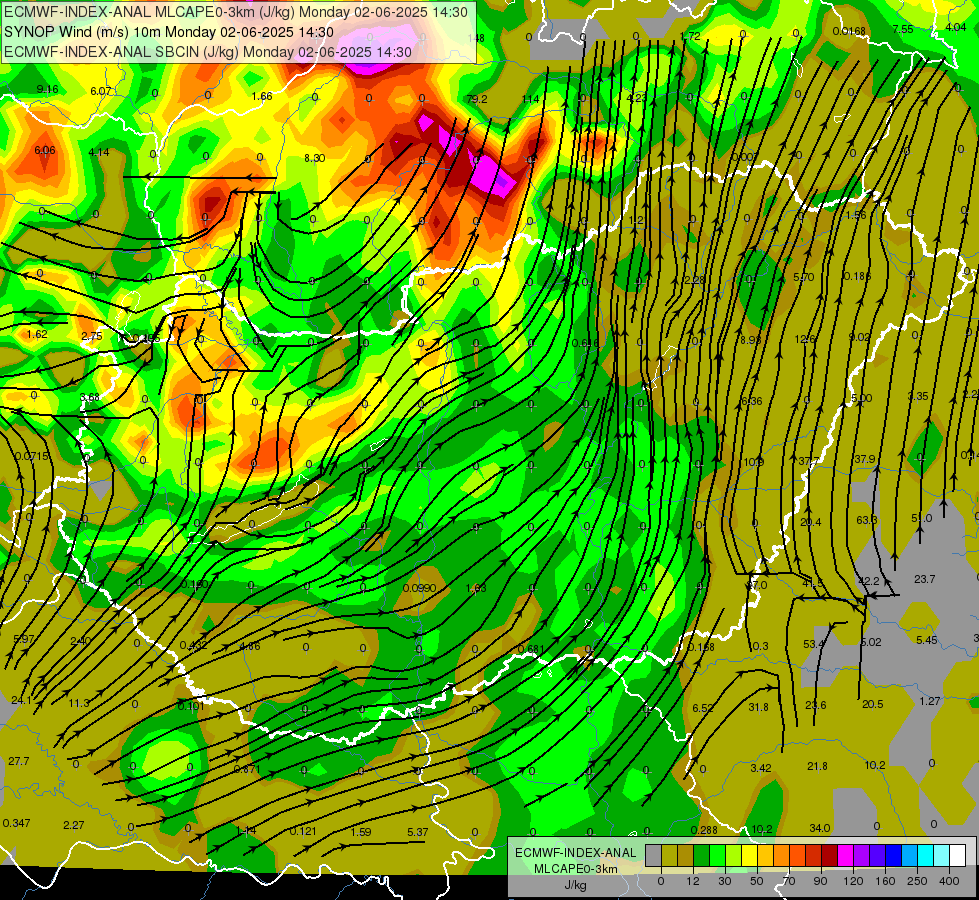Click the map value 37.9

coord(865,459)
